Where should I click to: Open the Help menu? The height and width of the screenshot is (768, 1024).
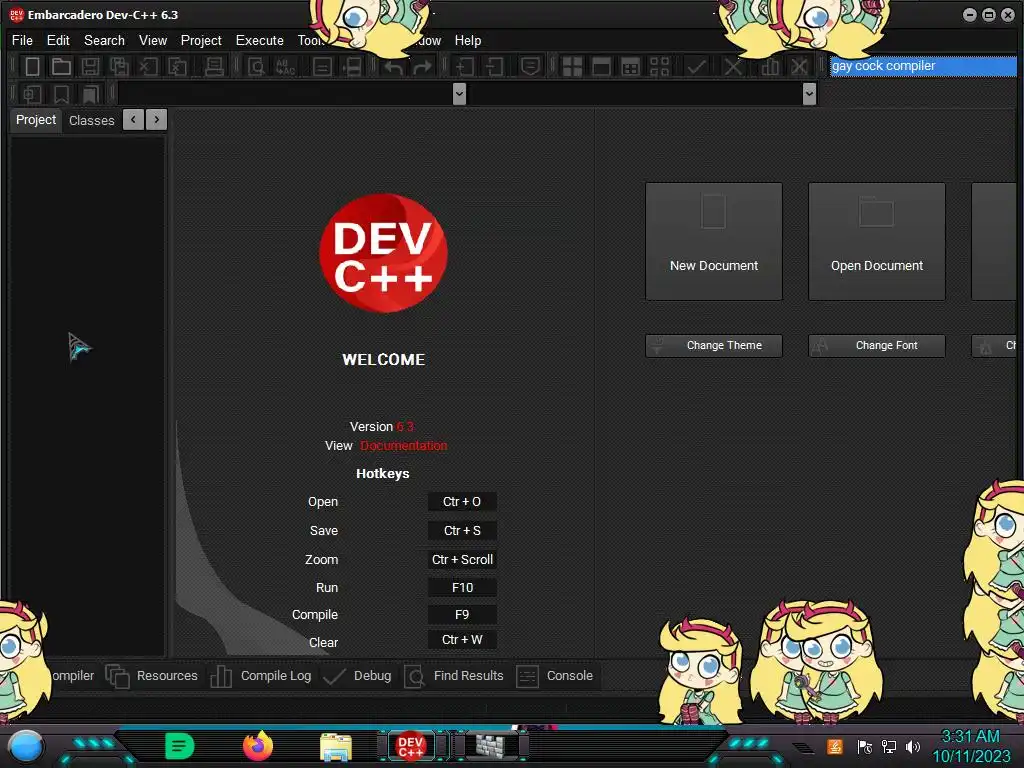[468, 40]
